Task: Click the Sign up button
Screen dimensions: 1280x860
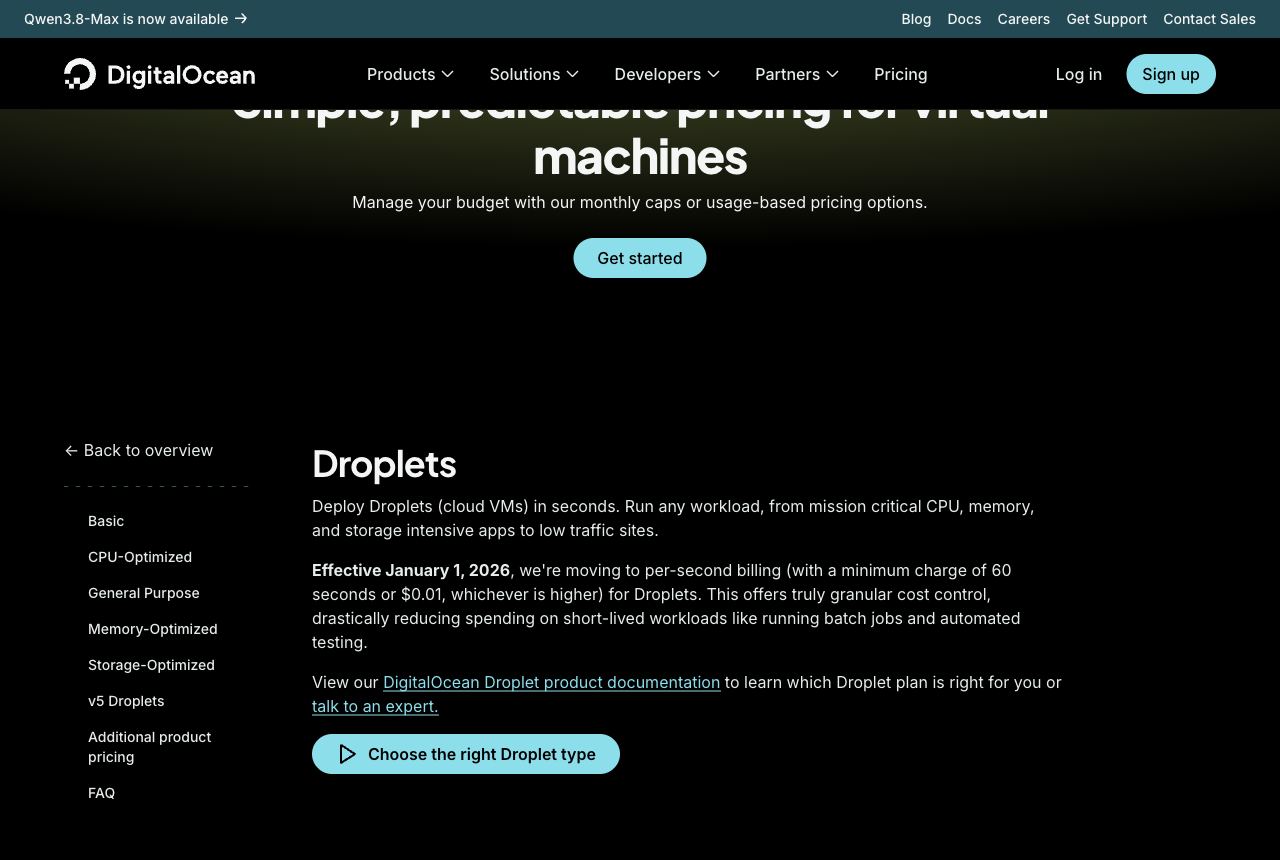Action: [1171, 74]
